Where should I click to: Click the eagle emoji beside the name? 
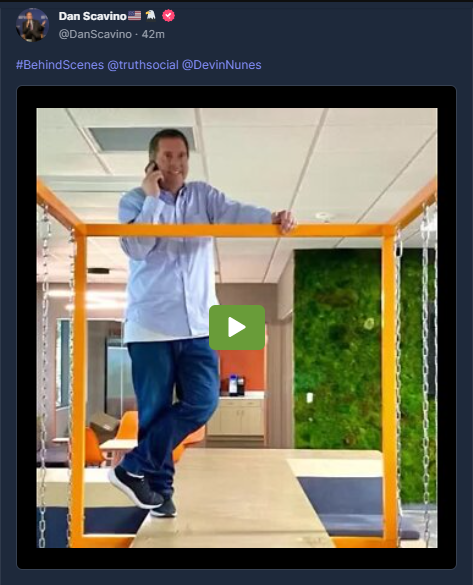[151, 15]
